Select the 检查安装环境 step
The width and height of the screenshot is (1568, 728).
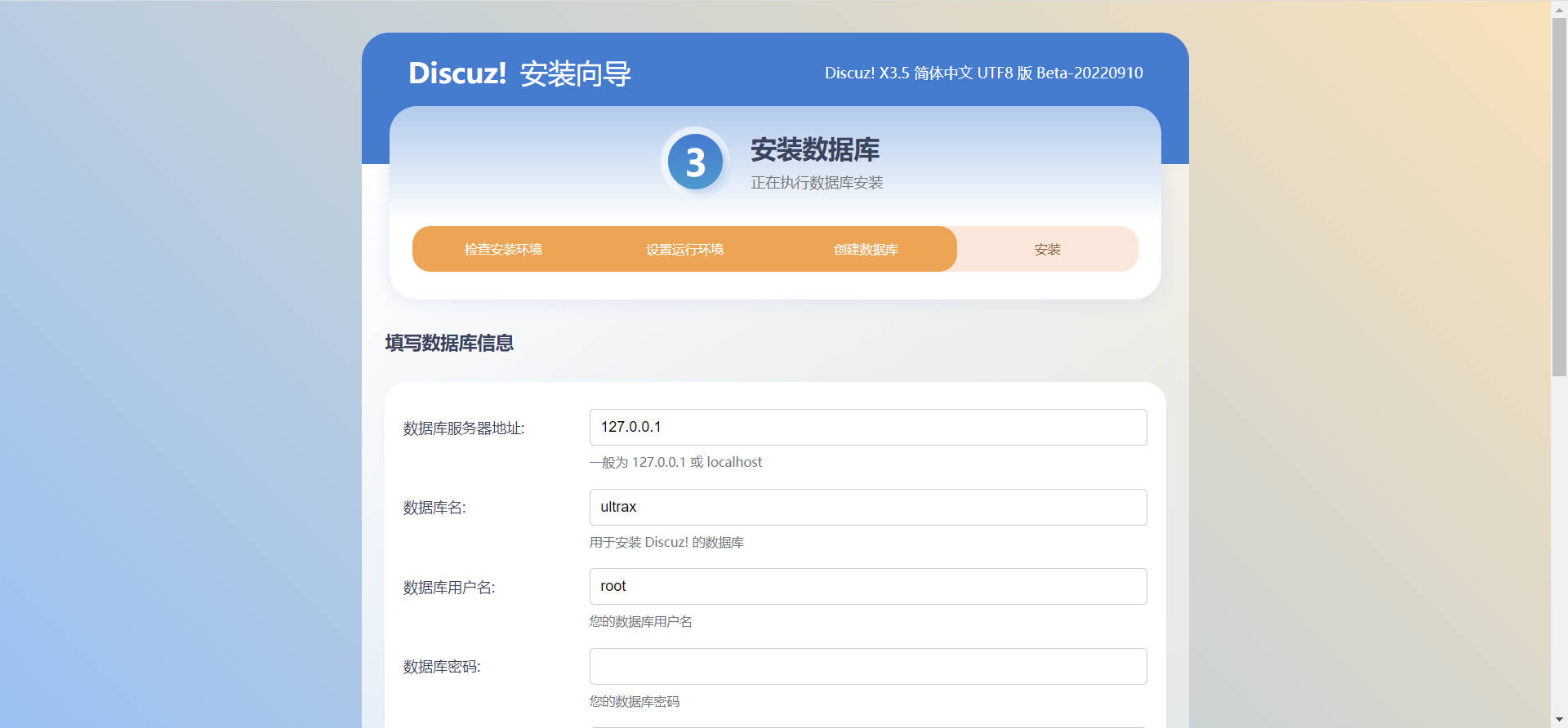503,249
